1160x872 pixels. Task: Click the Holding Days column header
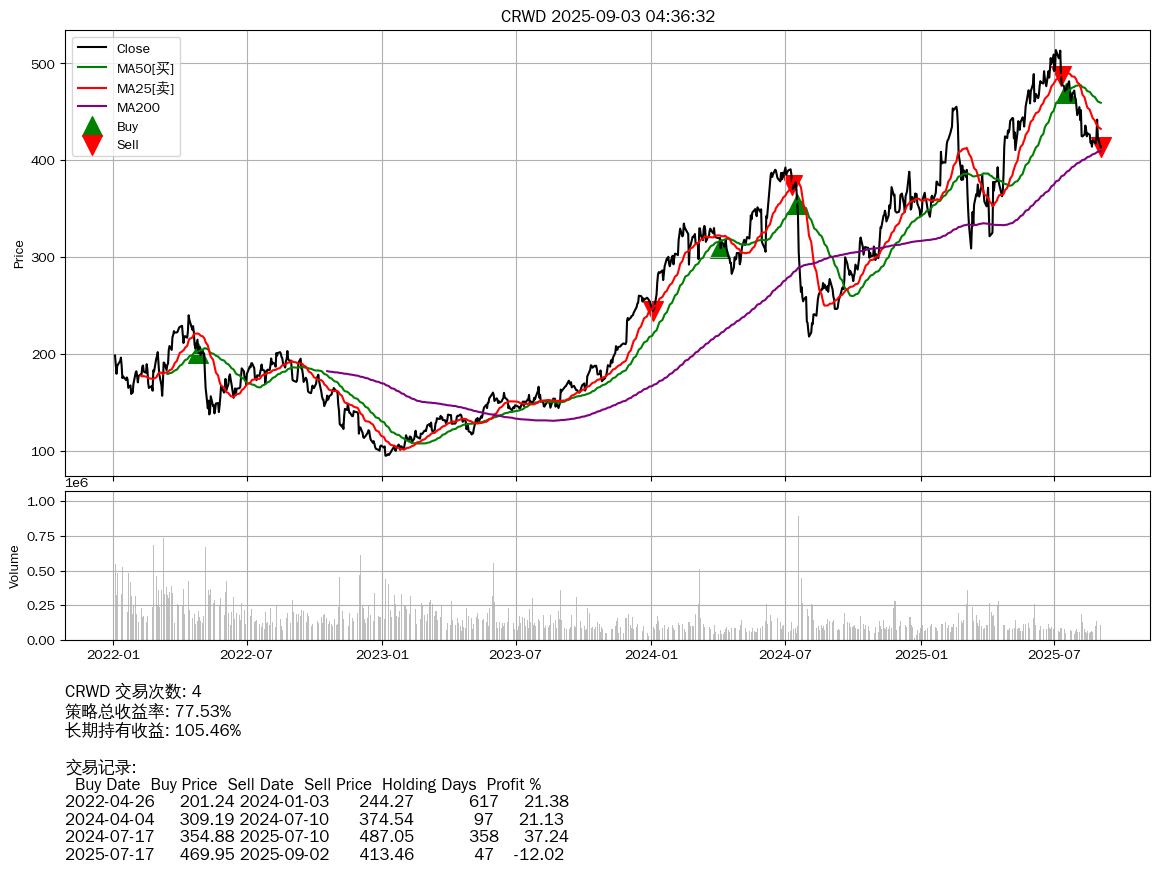(x=429, y=785)
